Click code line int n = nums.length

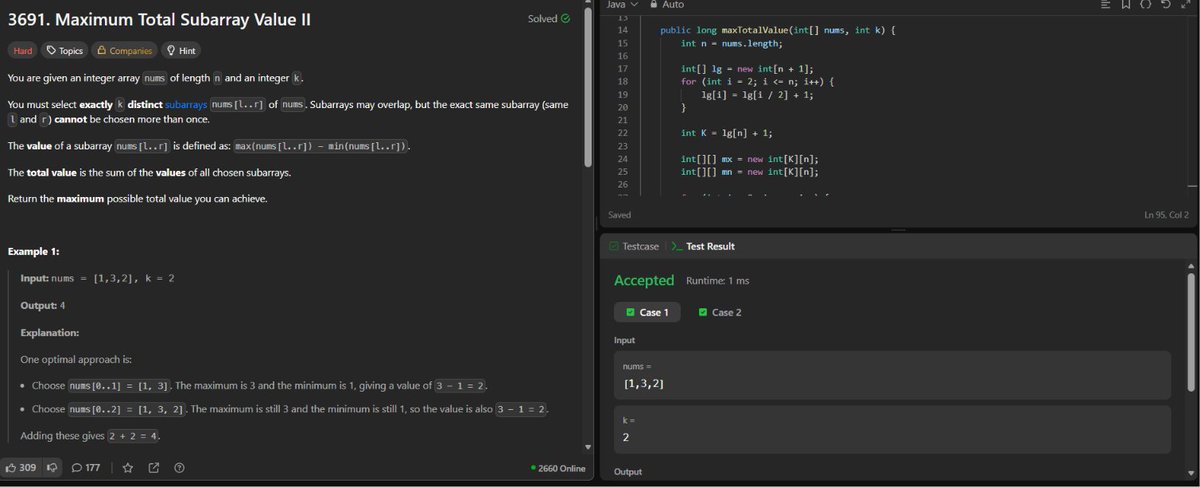(733, 44)
